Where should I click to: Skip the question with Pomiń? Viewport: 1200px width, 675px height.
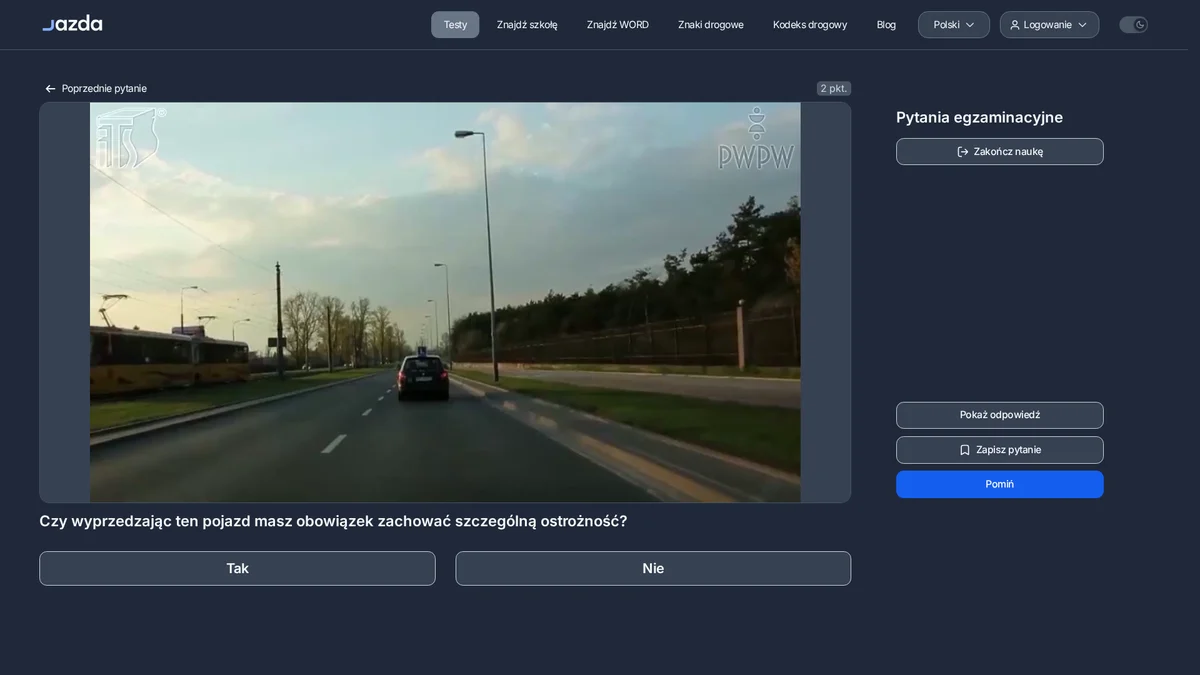pyautogui.click(x=1000, y=484)
